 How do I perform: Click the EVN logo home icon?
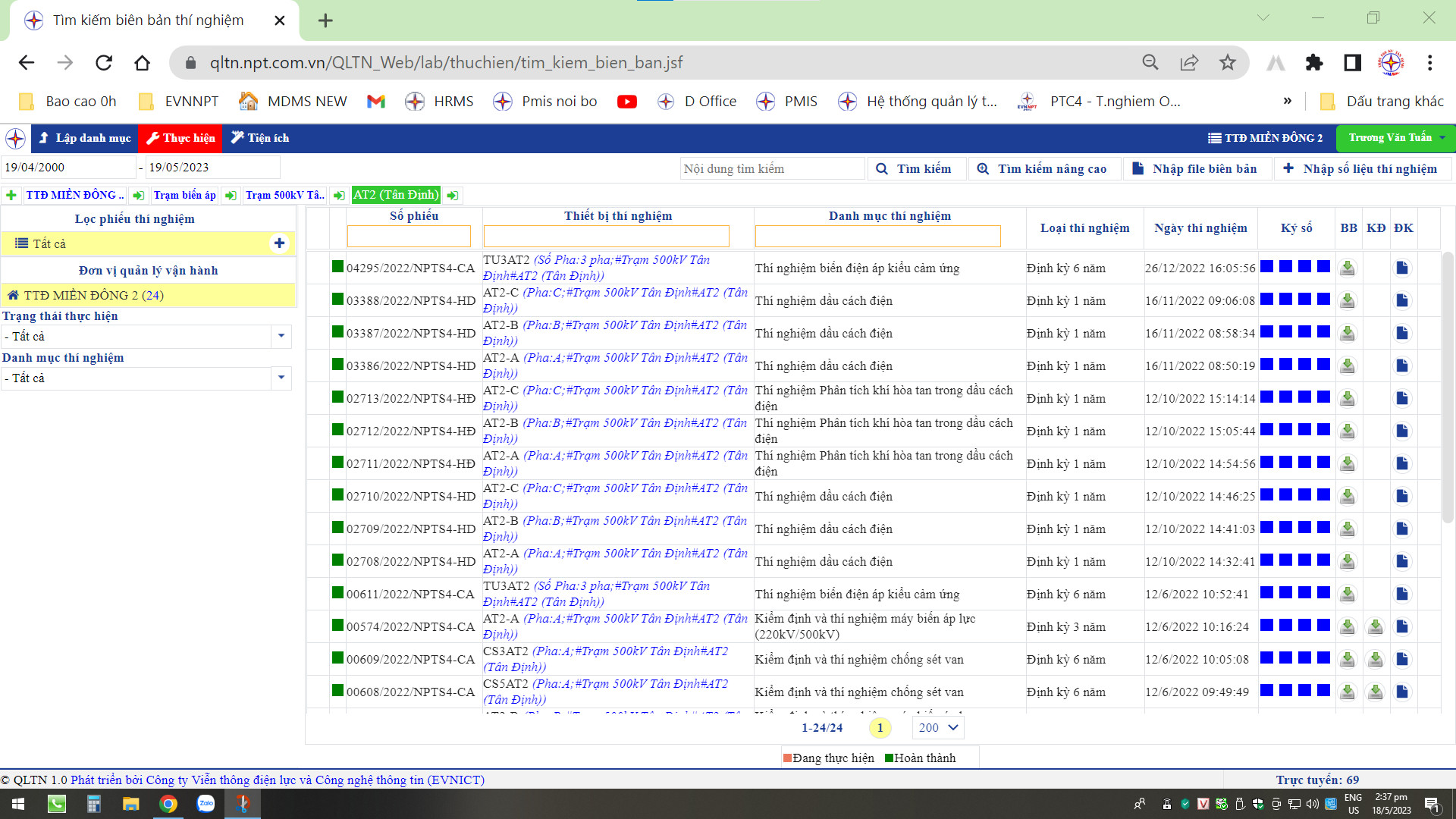pyautogui.click(x=15, y=138)
